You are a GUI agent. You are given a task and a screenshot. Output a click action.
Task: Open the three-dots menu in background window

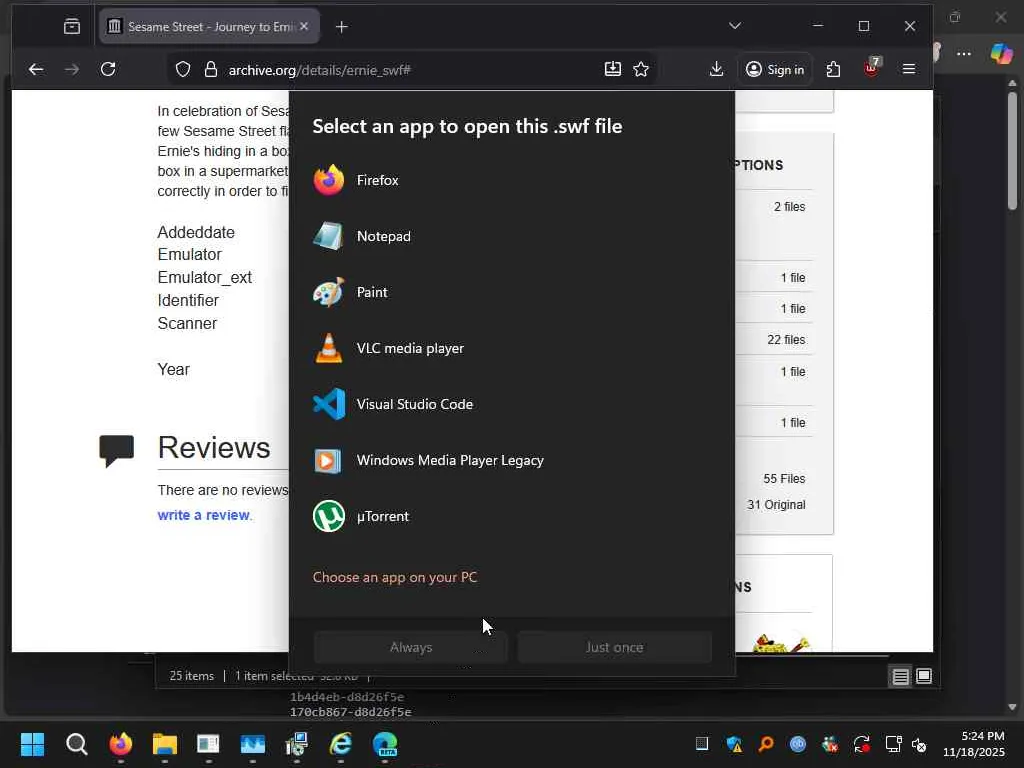964,54
